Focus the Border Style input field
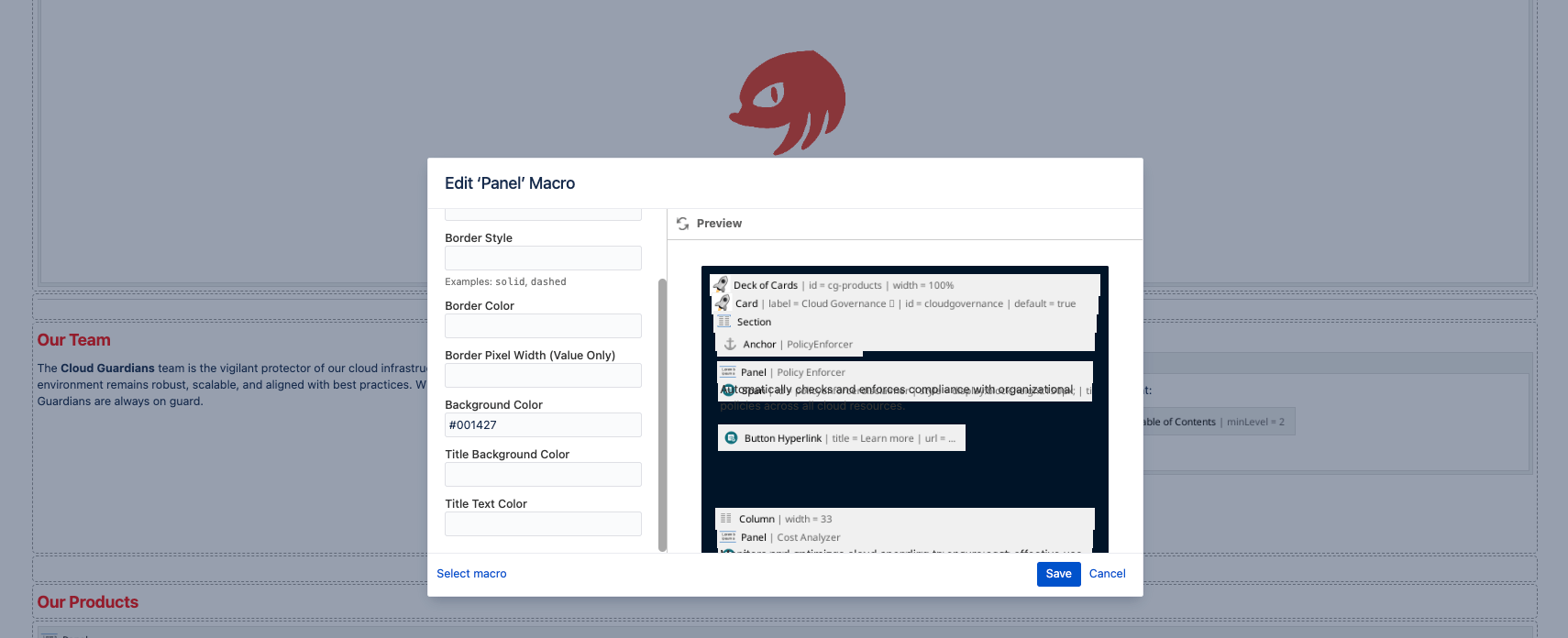Screen dimensions: 1568x638 tap(543, 258)
